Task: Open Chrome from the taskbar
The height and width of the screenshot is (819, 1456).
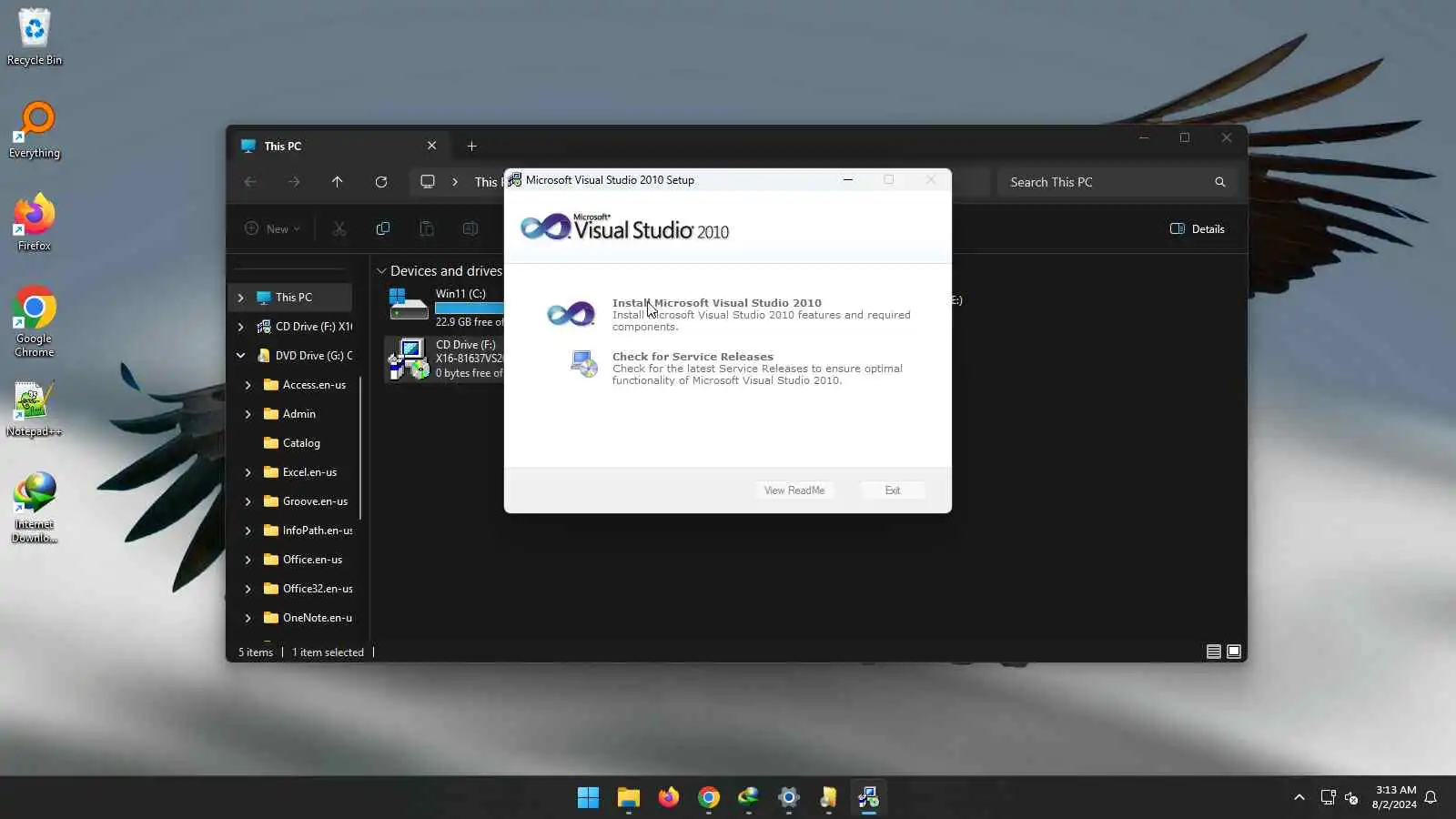Action: (x=709, y=798)
